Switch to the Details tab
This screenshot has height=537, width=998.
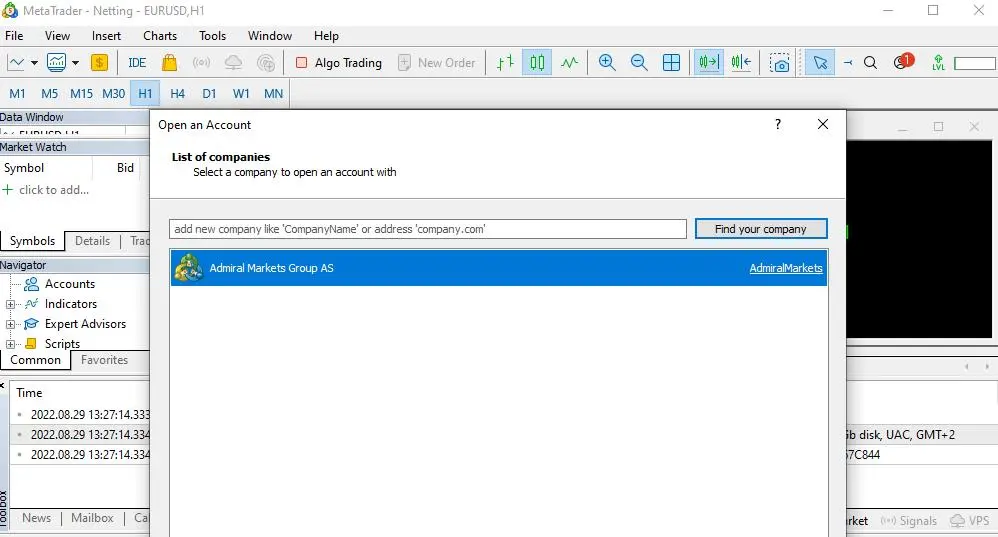[92, 241]
